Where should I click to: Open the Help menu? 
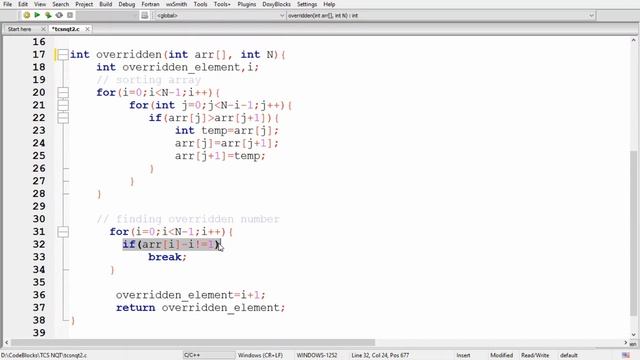pos(329,4)
